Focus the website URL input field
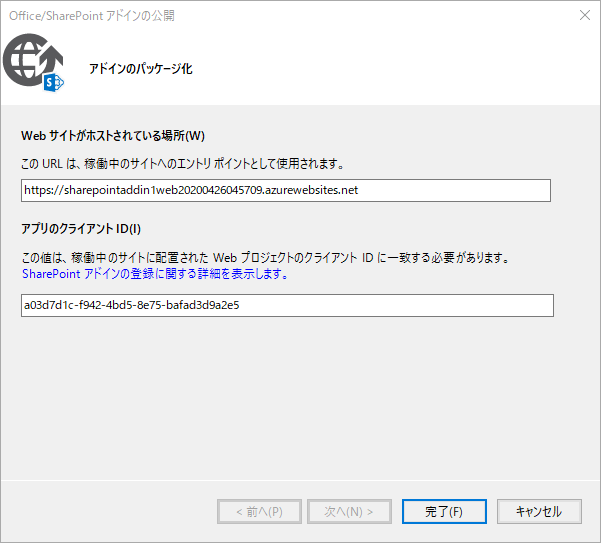 [x=285, y=190]
